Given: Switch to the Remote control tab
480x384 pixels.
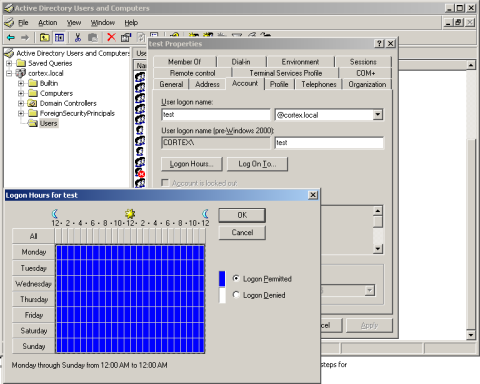Looking at the screenshot, I should tap(192, 73).
